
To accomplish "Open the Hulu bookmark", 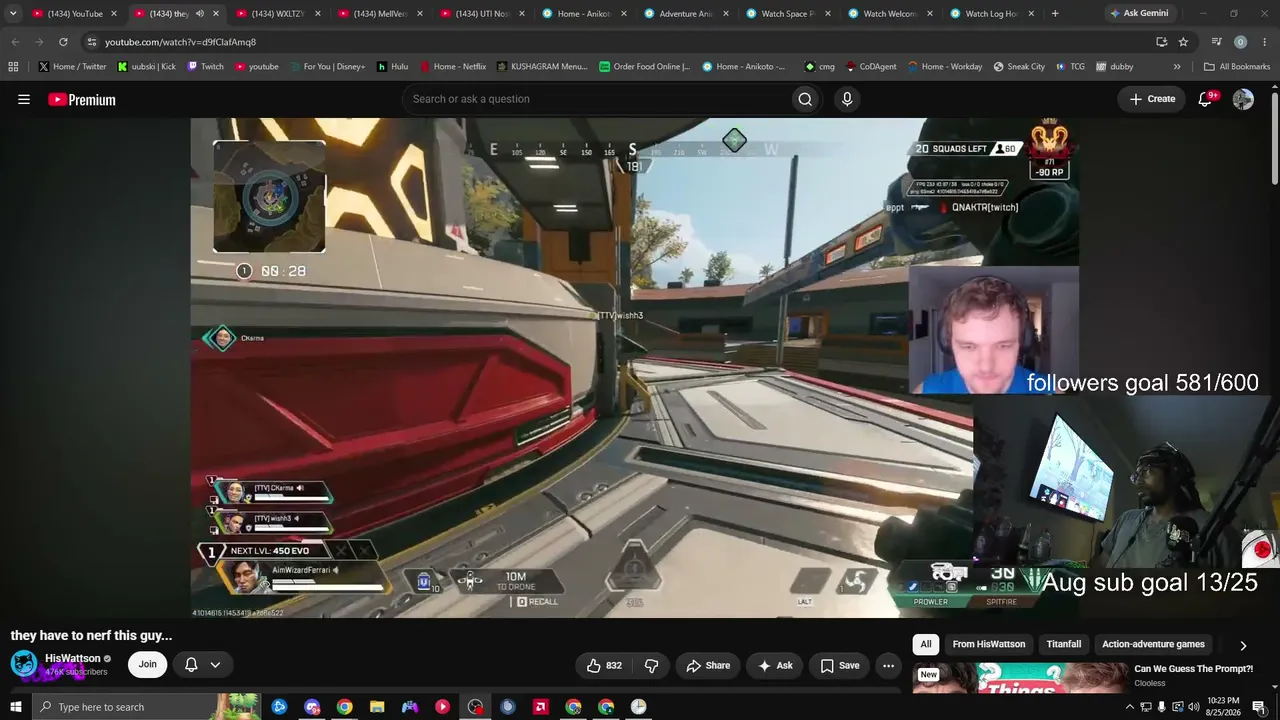I will point(392,67).
